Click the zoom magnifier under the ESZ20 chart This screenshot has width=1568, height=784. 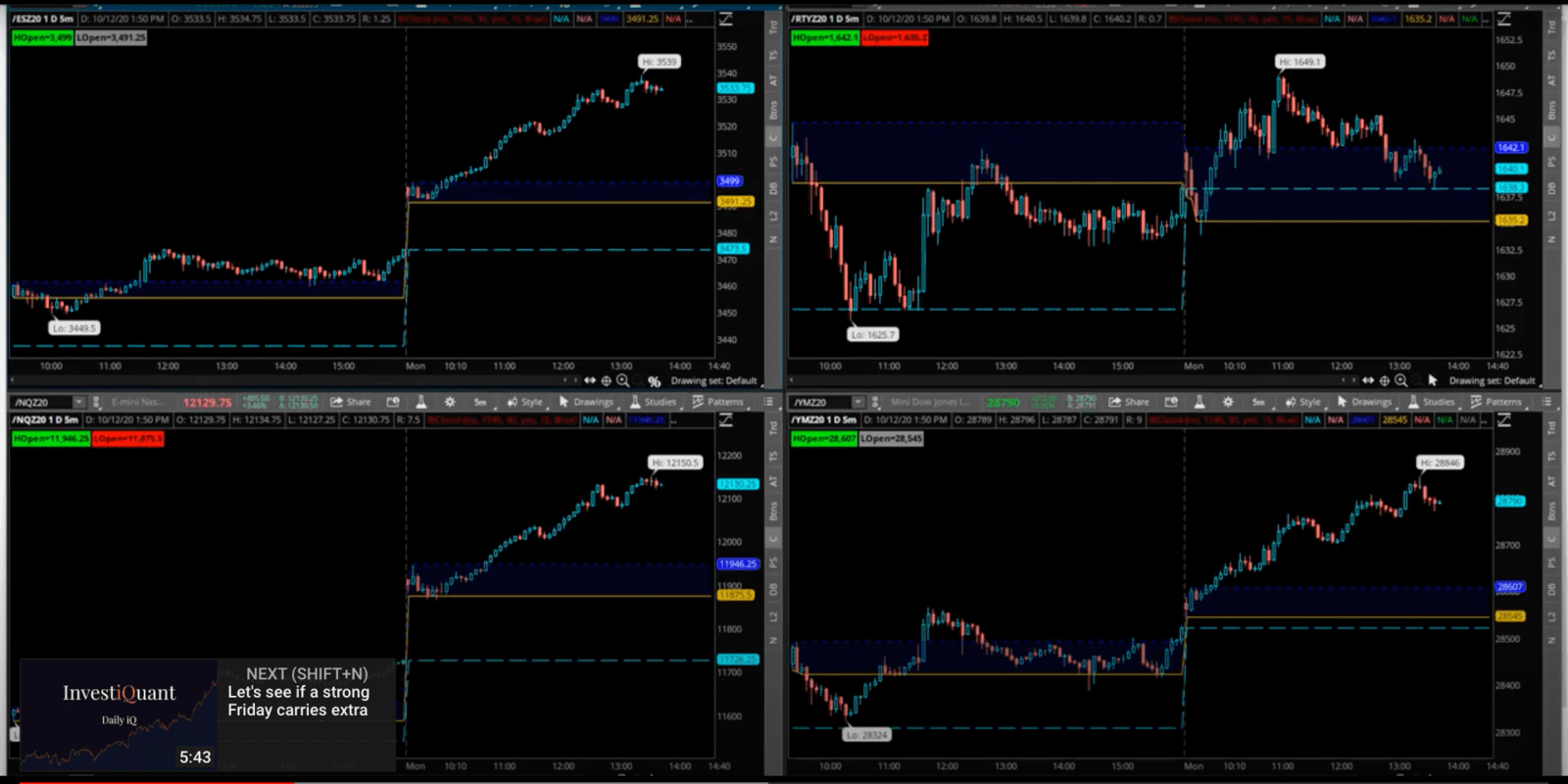pyautogui.click(x=622, y=380)
